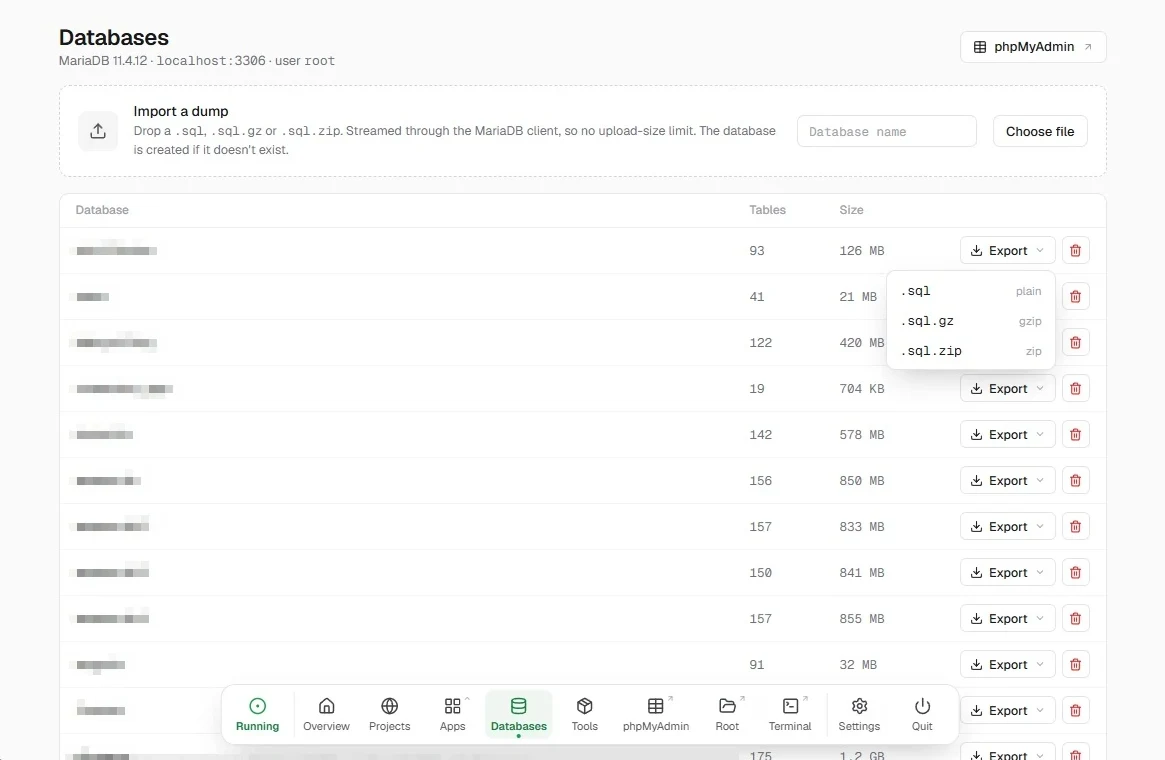Click the table count 122

pyautogui.click(x=760, y=343)
